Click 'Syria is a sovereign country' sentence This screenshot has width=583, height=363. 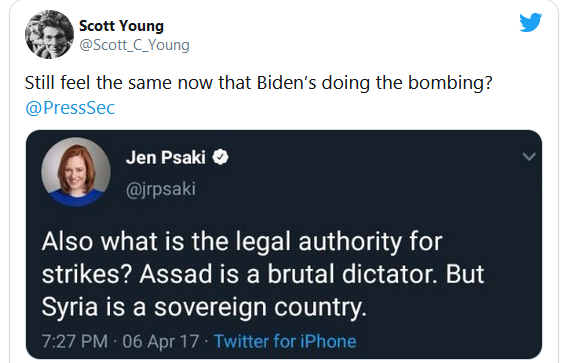click(204, 308)
